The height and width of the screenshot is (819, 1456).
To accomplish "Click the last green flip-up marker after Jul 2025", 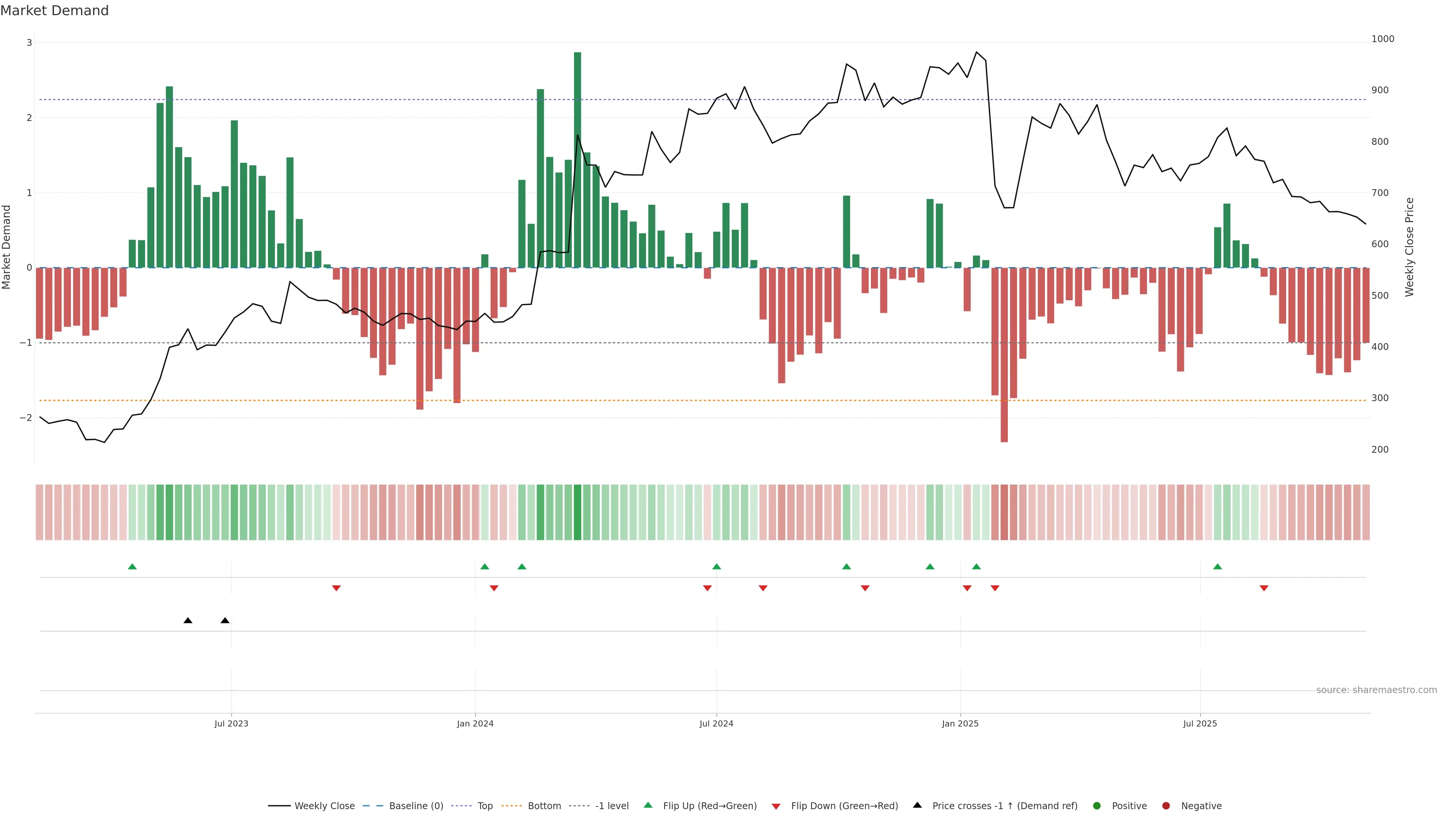I will [1218, 566].
